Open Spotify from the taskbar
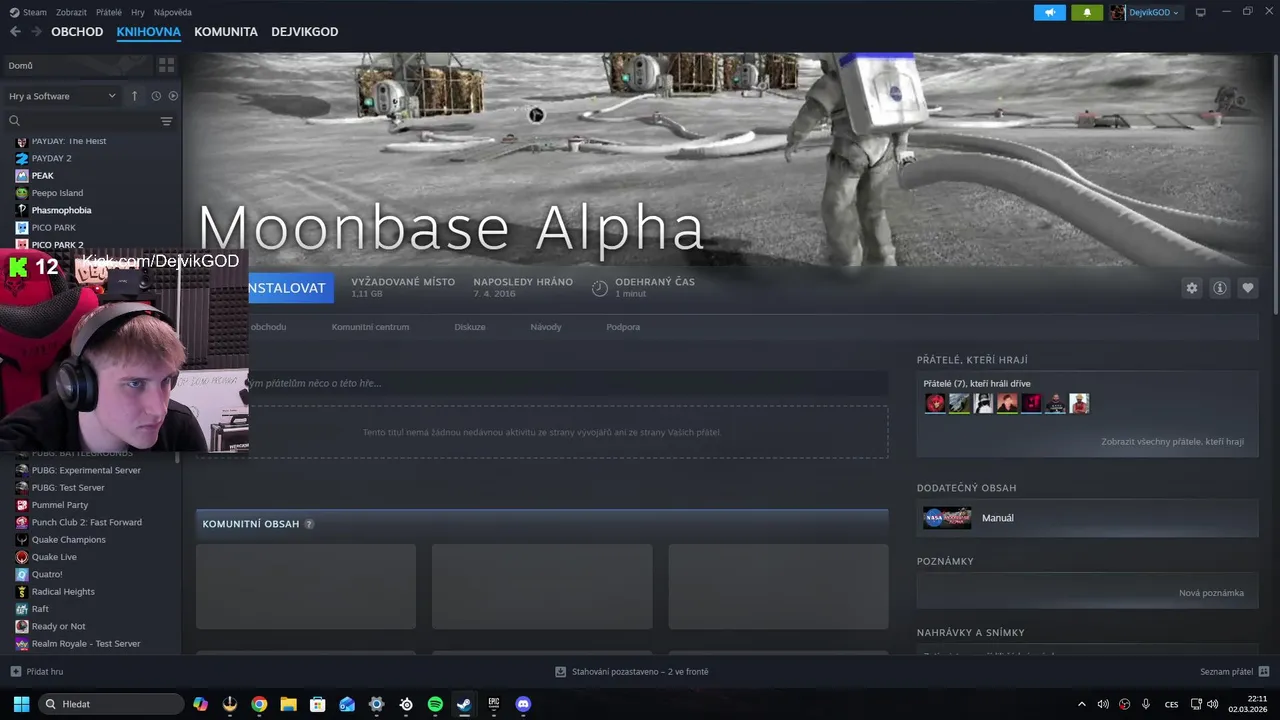1280x720 pixels. click(435, 704)
